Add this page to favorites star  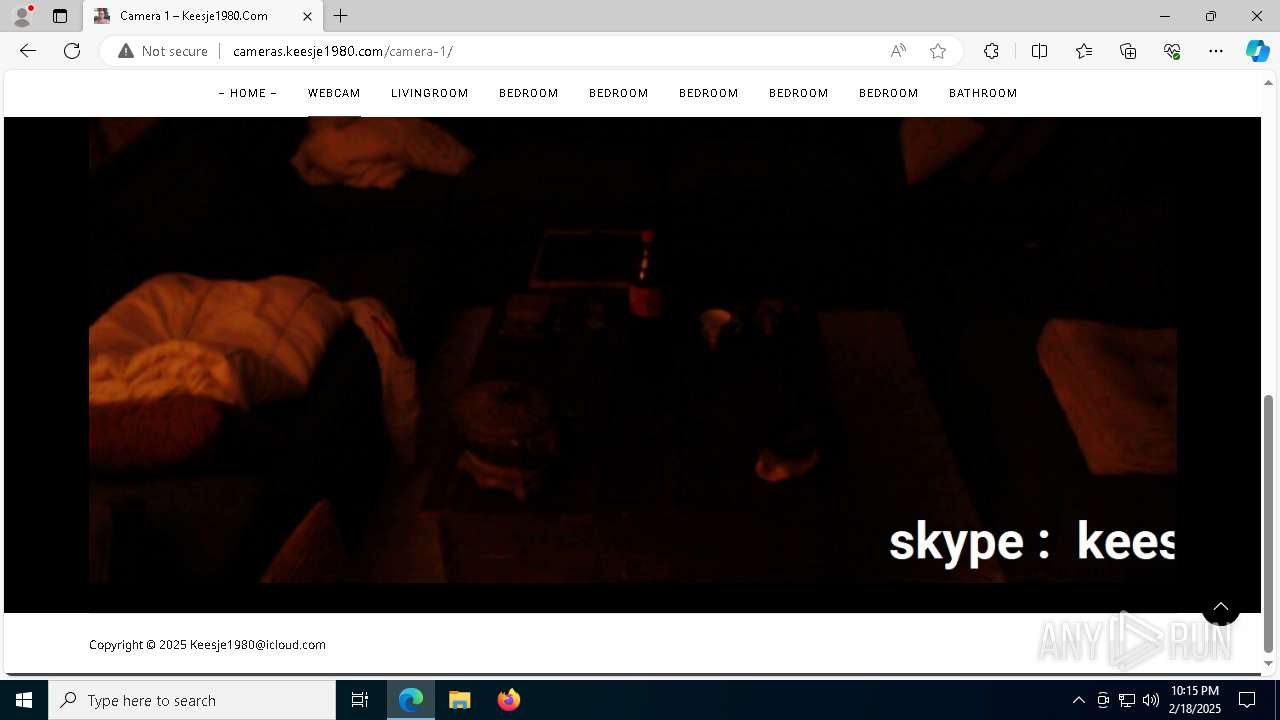(938, 51)
